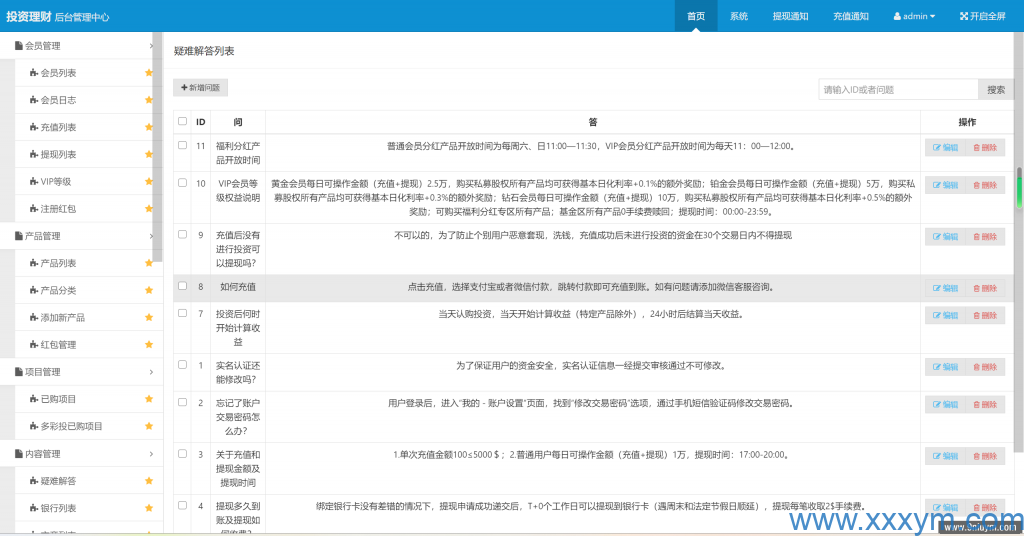This screenshot has height=536, width=1024.
Task: Click the fullscreen icon labeled 开启全屏
Action: (964, 16)
